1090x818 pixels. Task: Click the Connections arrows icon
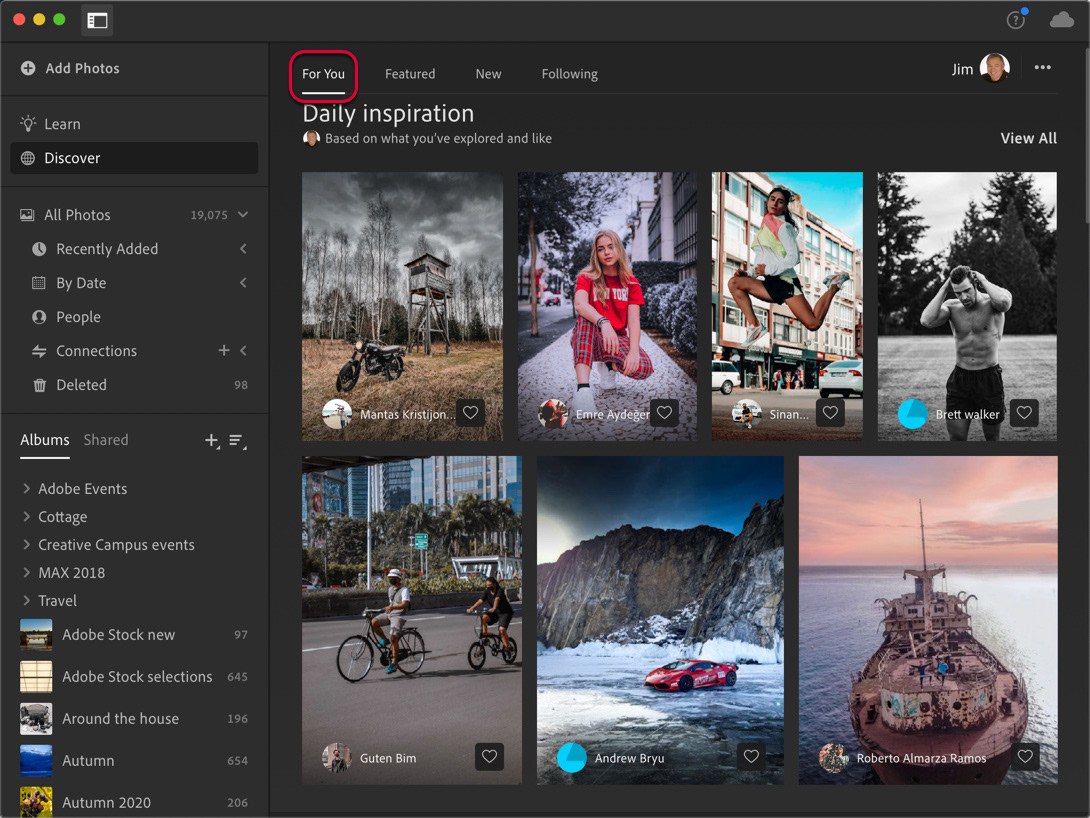pos(39,351)
